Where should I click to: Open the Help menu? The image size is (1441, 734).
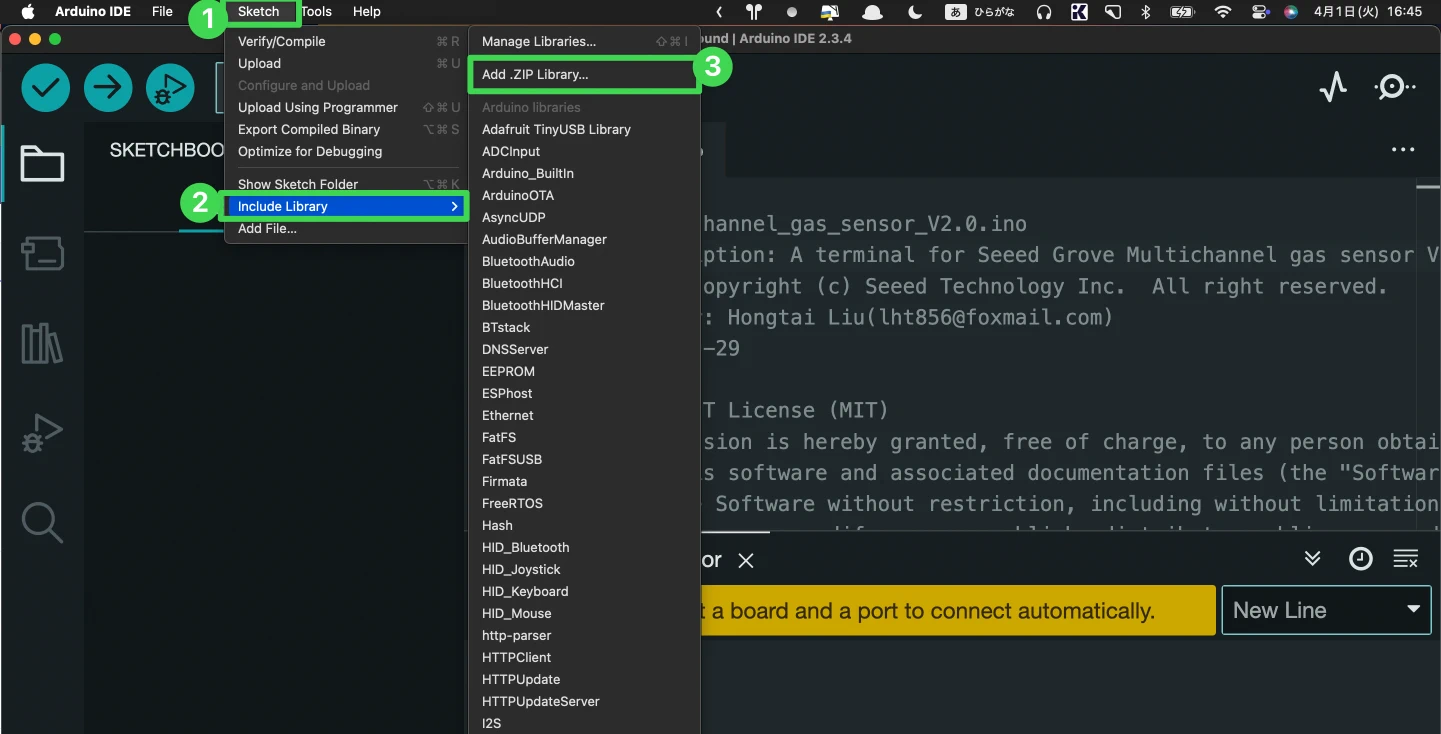(x=367, y=12)
